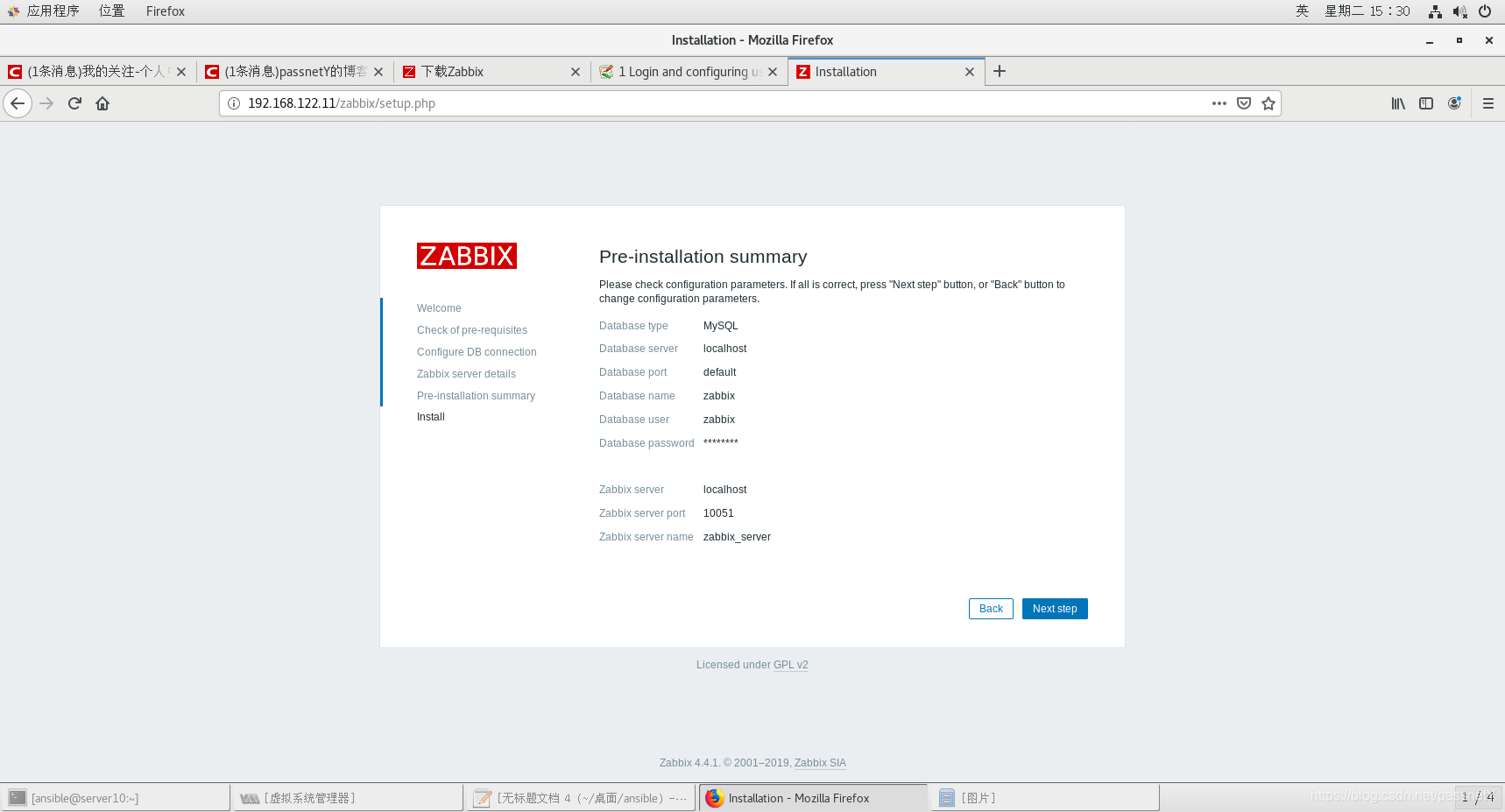Select Pre-installation summary step
This screenshot has height=812, width=1505.
476,396
